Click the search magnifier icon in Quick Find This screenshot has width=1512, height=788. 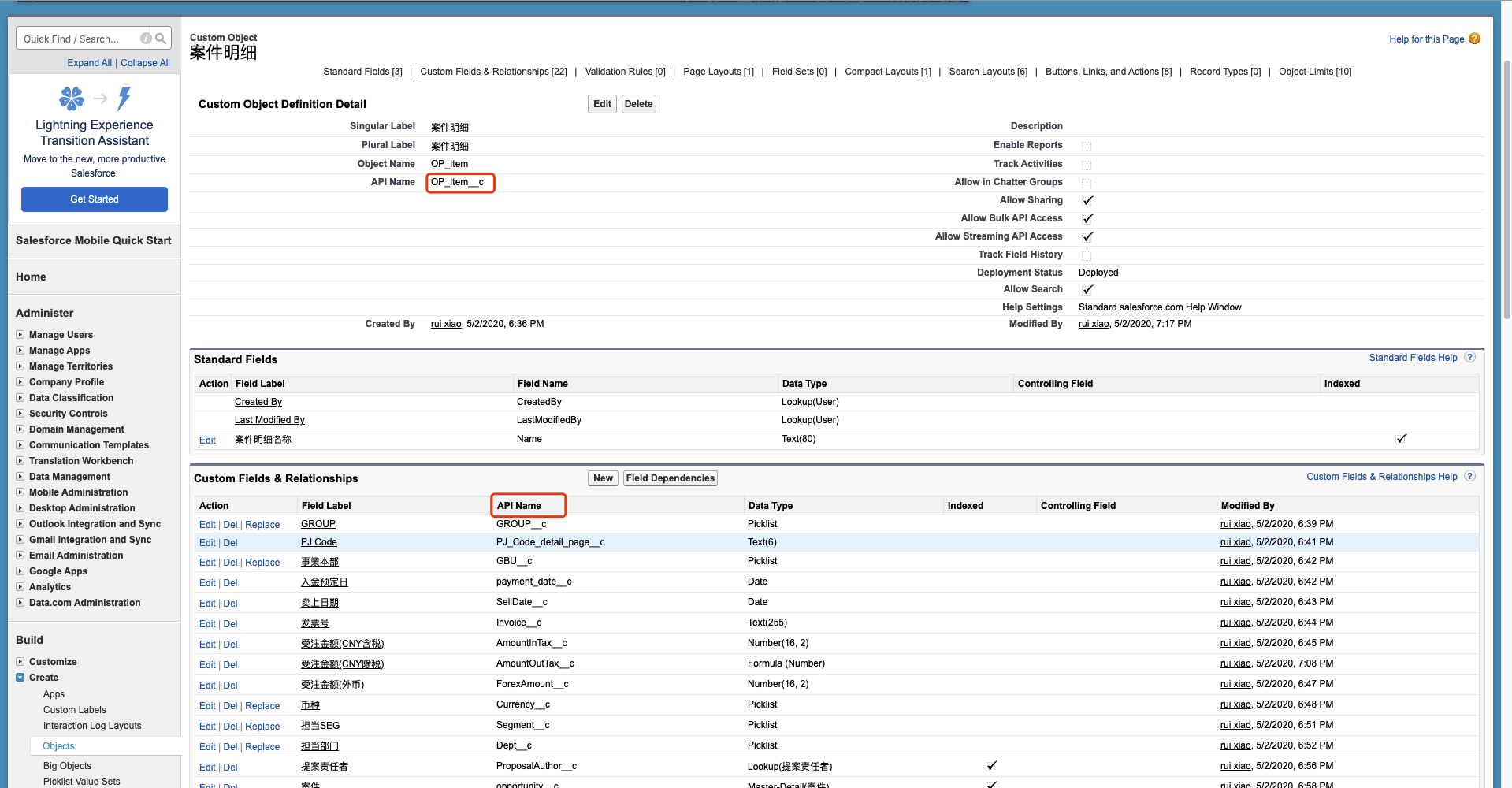tap(162, 38)
